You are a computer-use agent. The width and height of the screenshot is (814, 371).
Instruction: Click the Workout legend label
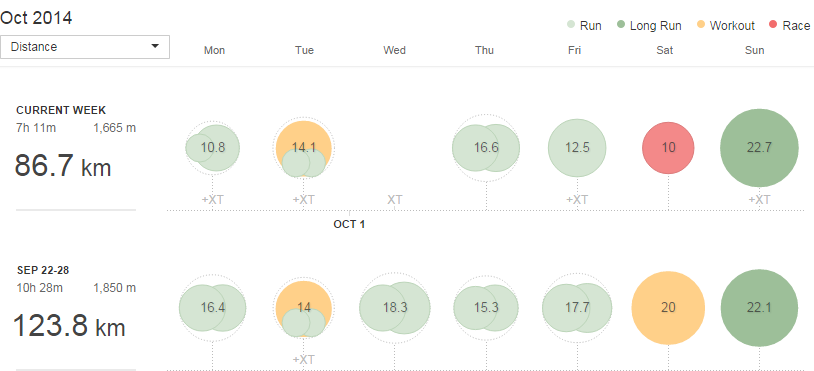point(732,25)
